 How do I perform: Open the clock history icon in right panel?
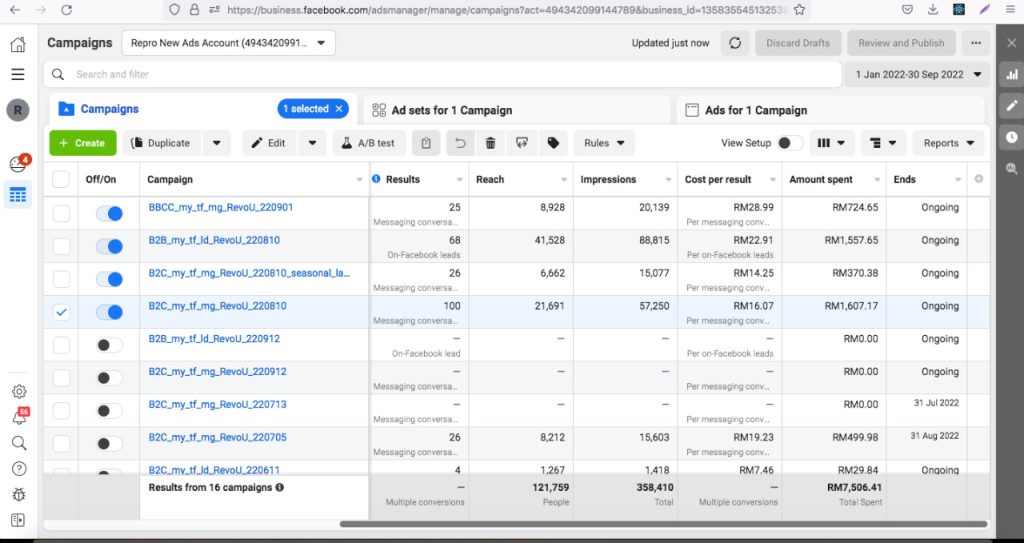1012,137
